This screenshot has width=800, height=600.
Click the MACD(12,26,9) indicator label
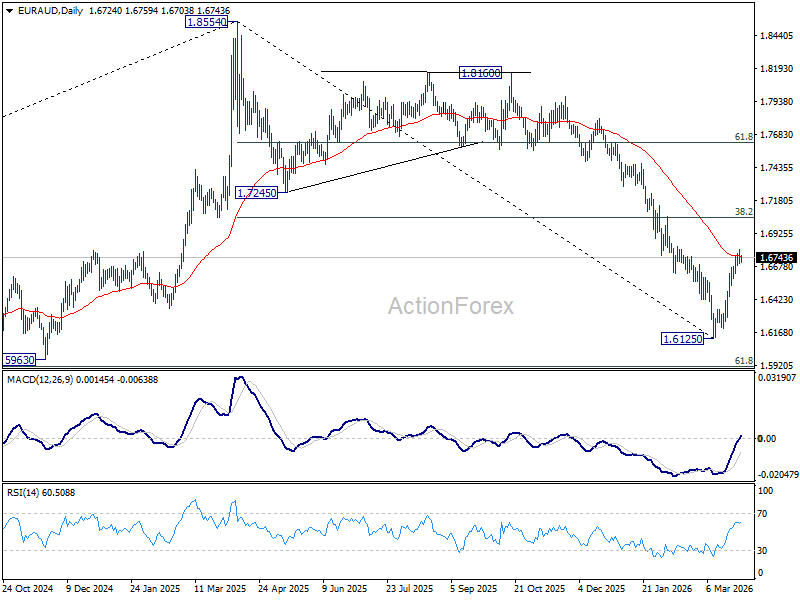(40, 380)
